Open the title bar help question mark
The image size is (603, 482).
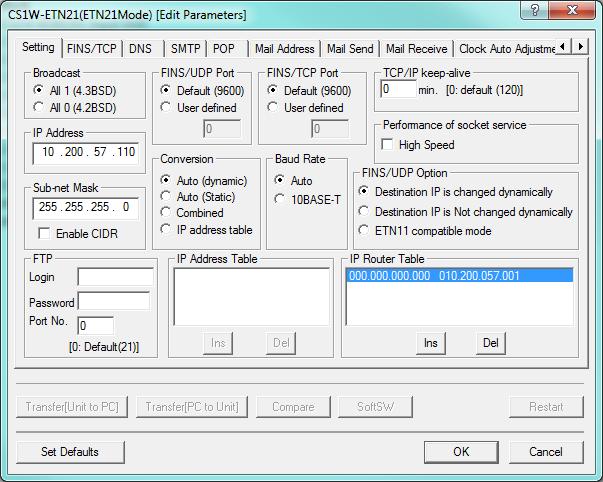tap(535, 10)
